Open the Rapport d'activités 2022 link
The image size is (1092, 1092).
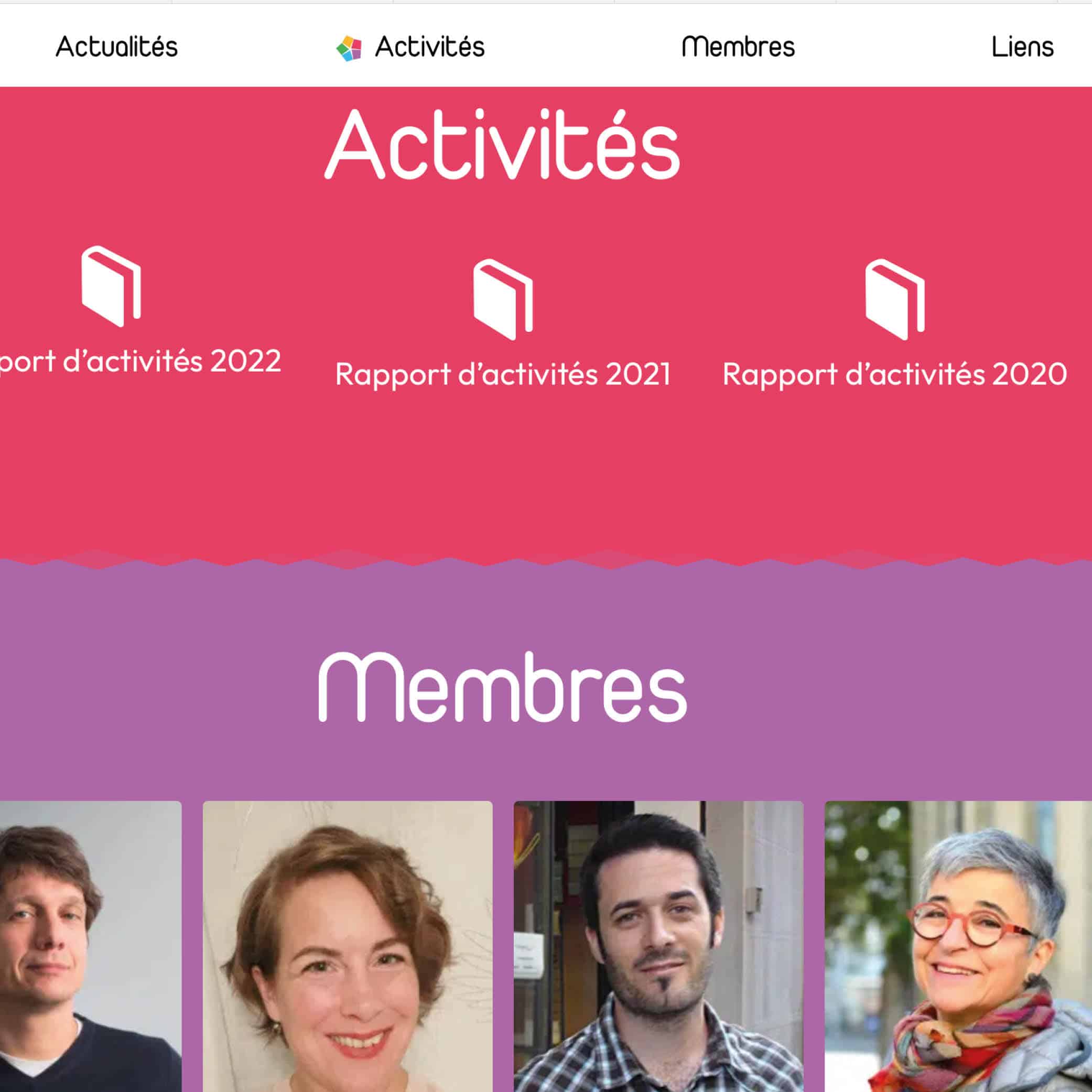coord(139,361)
